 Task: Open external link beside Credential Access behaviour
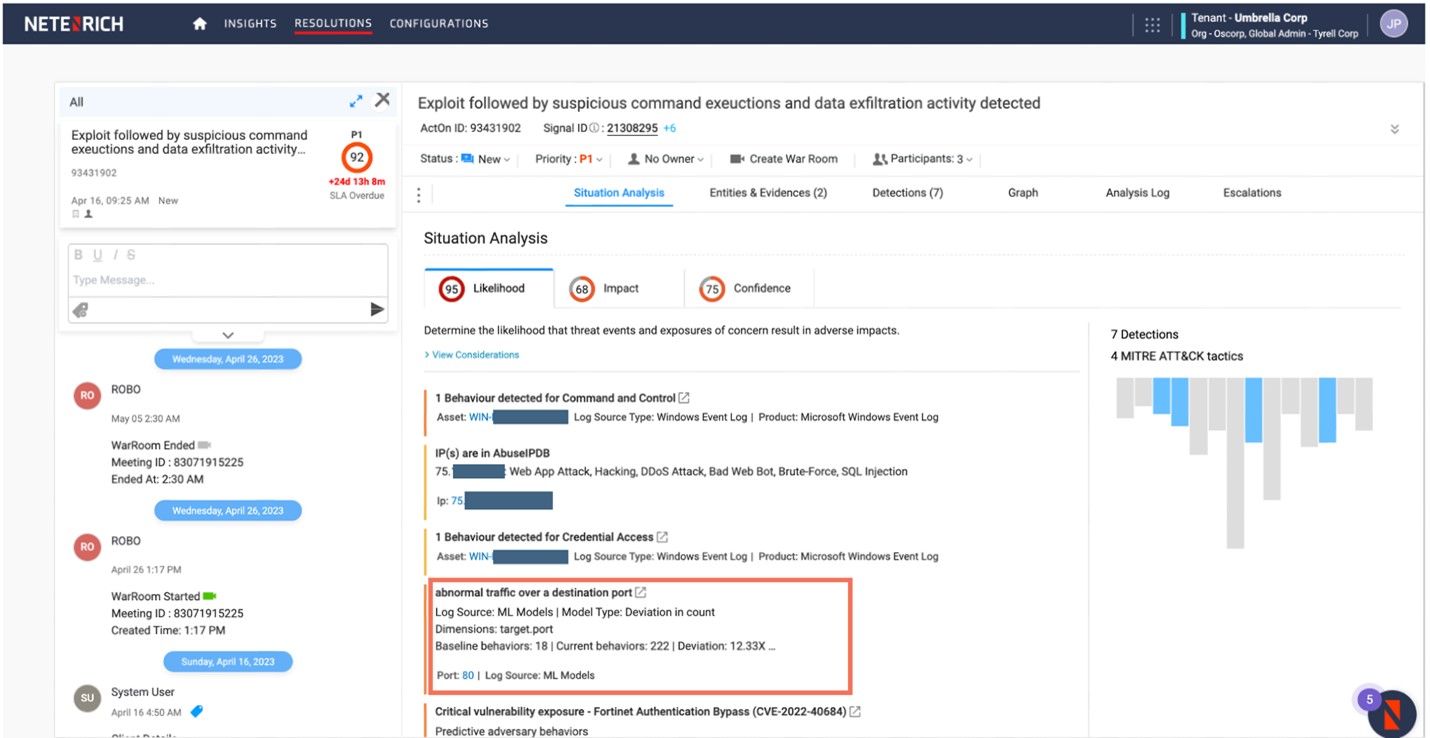click(x=662, y=537)
